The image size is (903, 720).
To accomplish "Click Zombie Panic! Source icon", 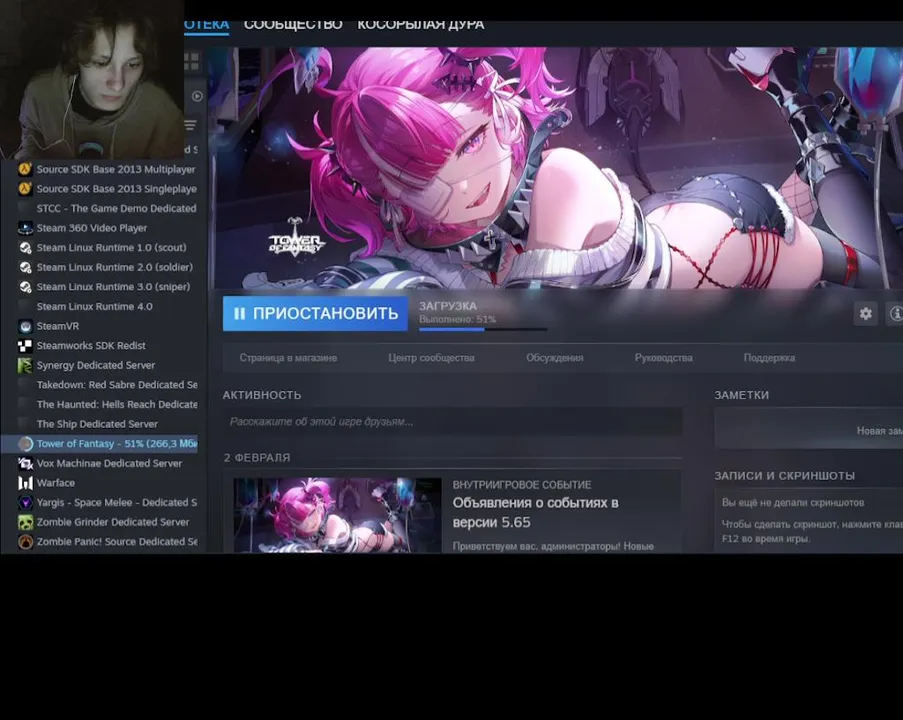I will point(25,541).
